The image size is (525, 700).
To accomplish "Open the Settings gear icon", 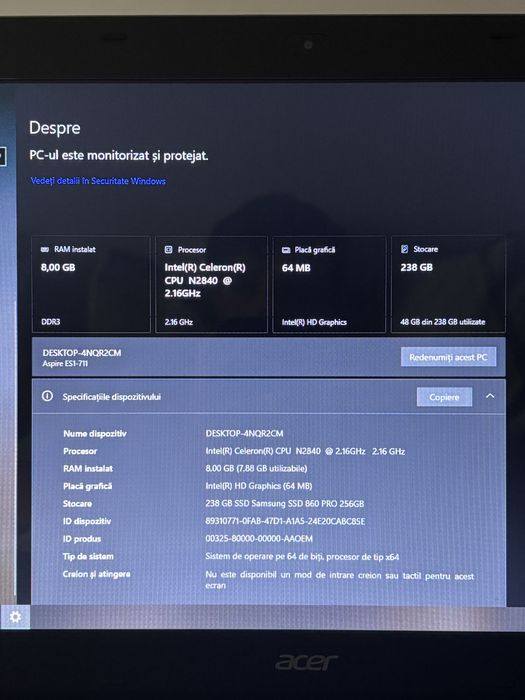I will (x=15, y=617).
